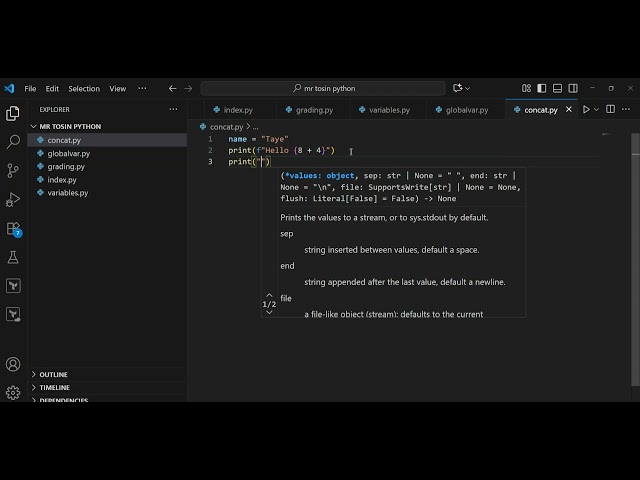The height and width of the screenshot is (480, 640).
Task: Open the Copilot dropdown chevron
Action: (x=468, y=88)
